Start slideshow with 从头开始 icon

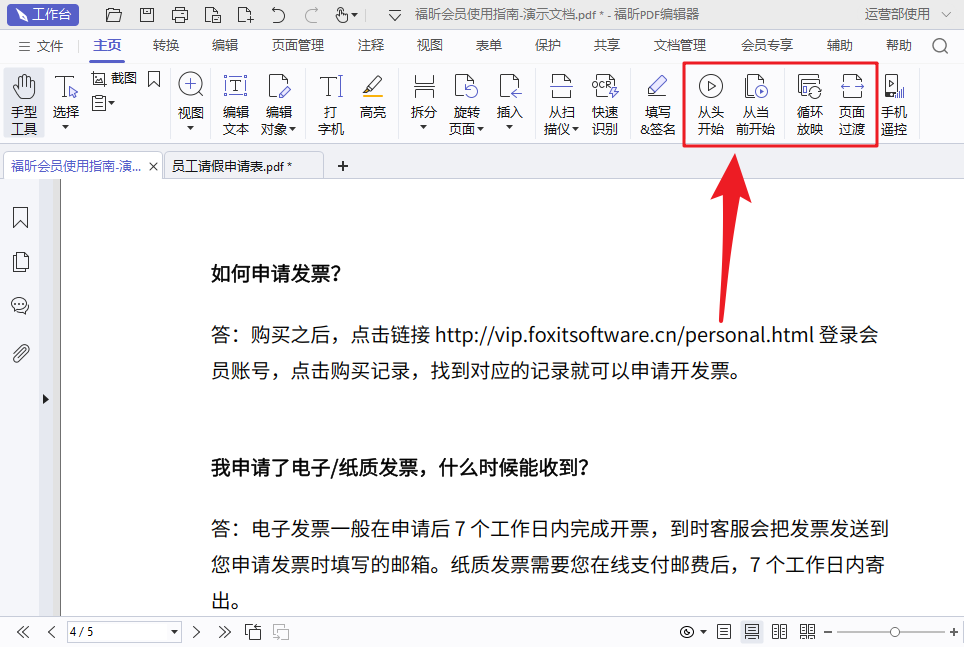point(711,100)
